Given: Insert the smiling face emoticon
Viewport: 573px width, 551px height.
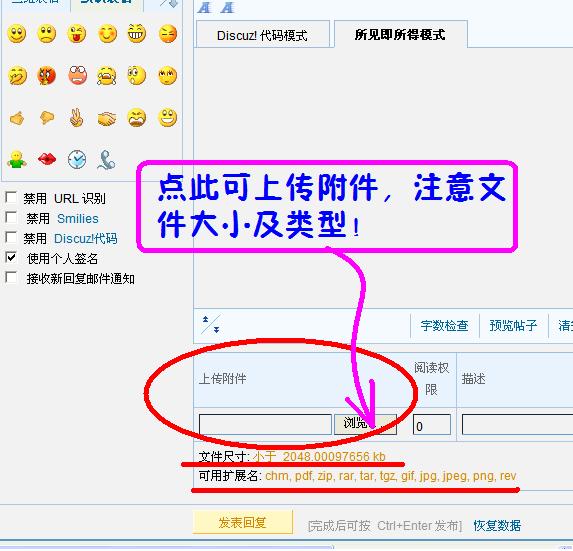Looking at the screenshot, I should (17, 34).
